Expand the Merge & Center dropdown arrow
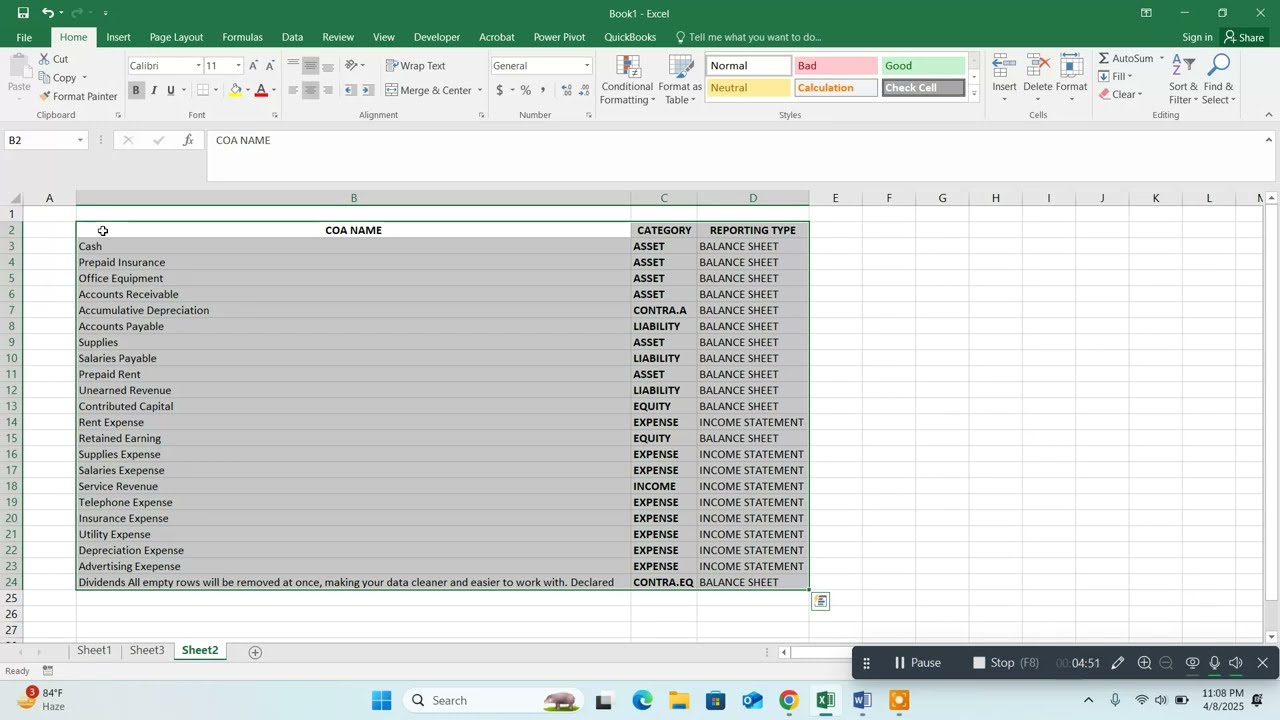The width and height of the screenshot is (1280, 720). (x=480, y=90)
